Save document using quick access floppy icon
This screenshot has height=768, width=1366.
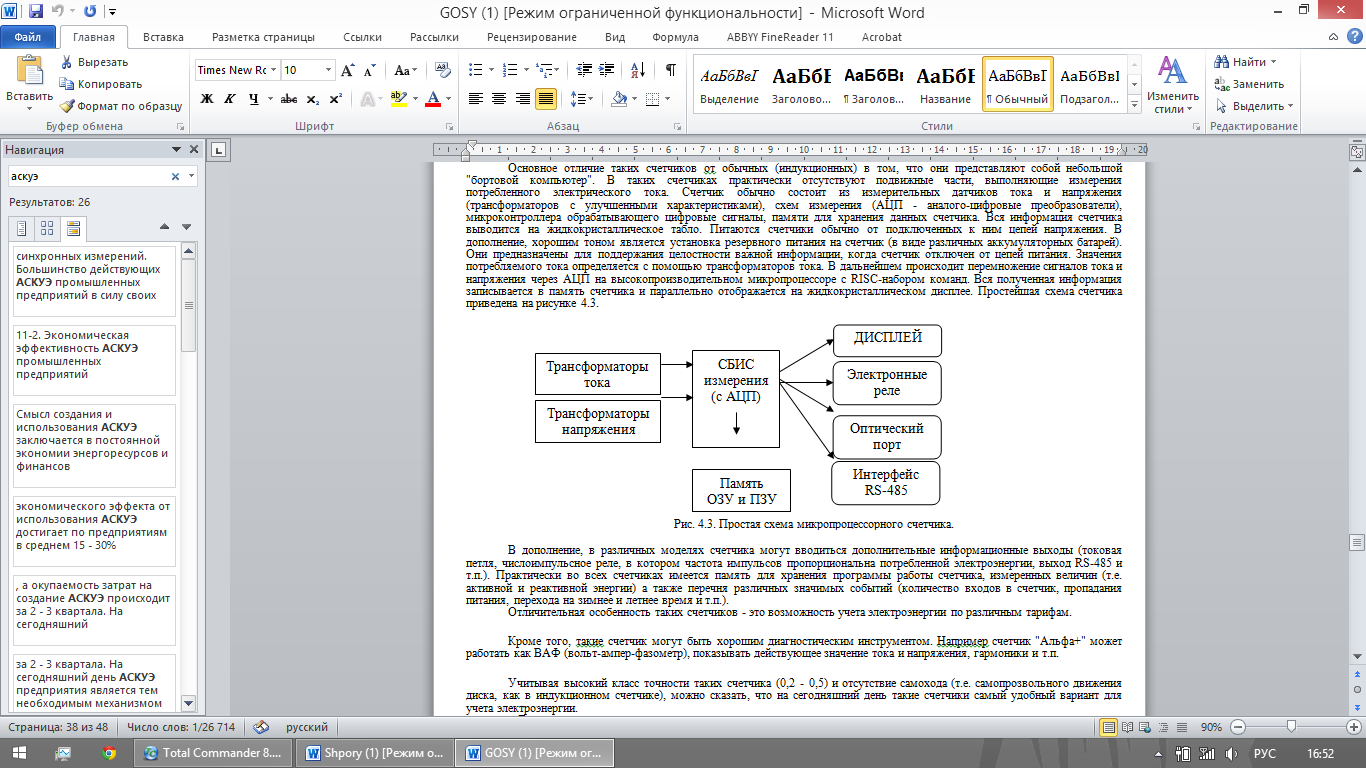click(36, 12)
